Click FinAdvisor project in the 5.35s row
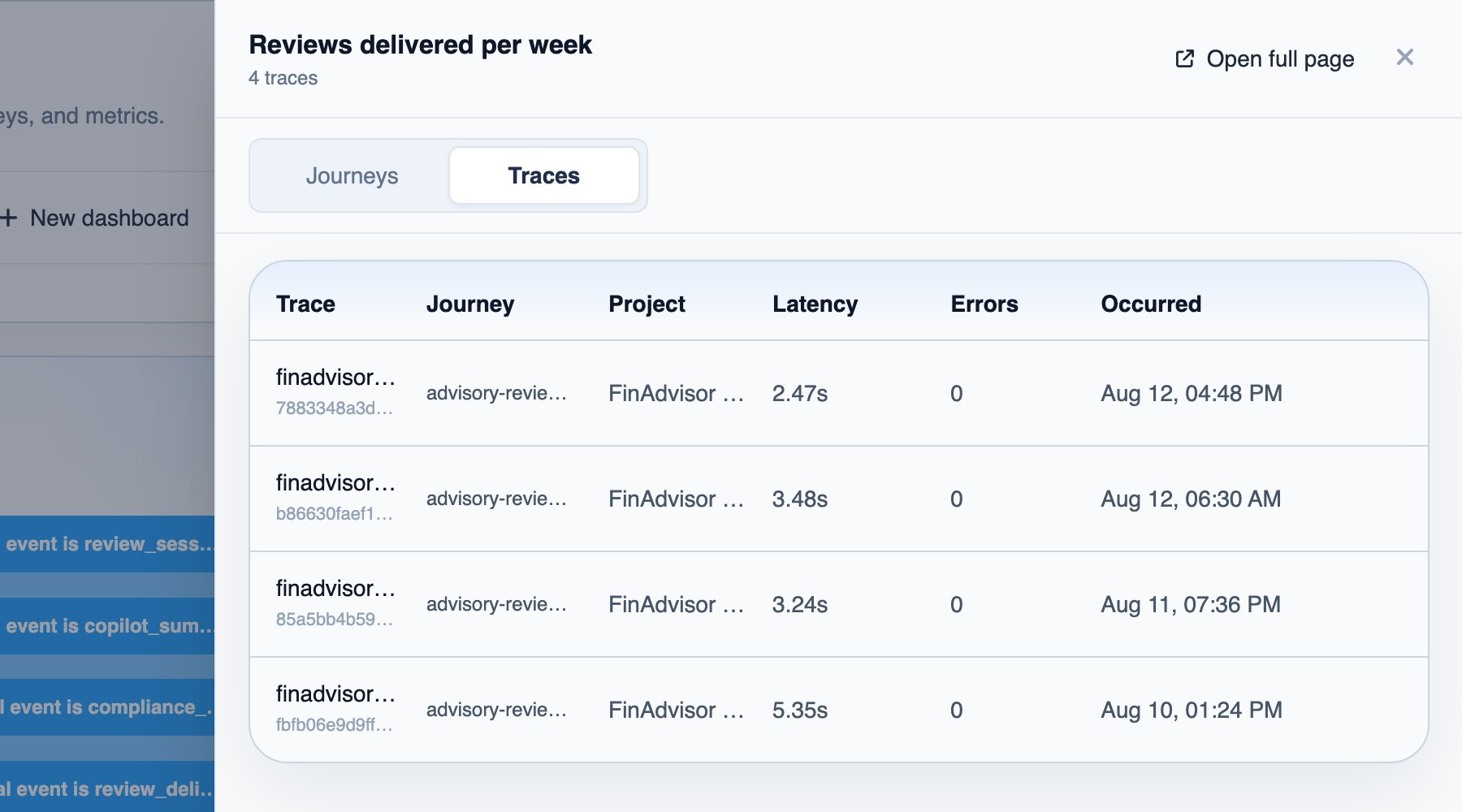 [676, 710]
